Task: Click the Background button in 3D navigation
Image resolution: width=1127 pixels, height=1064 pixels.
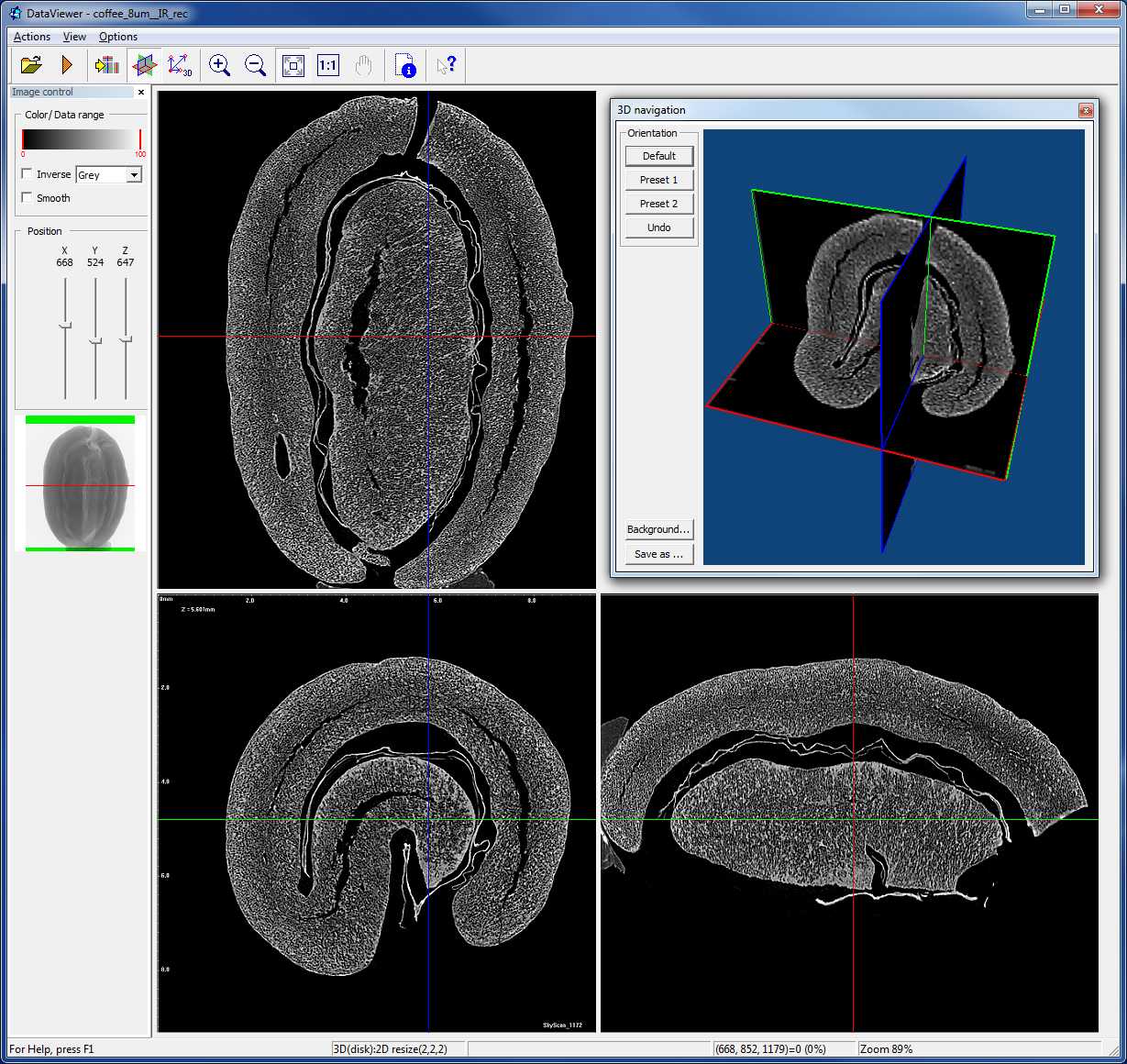Action: [658, 529]
